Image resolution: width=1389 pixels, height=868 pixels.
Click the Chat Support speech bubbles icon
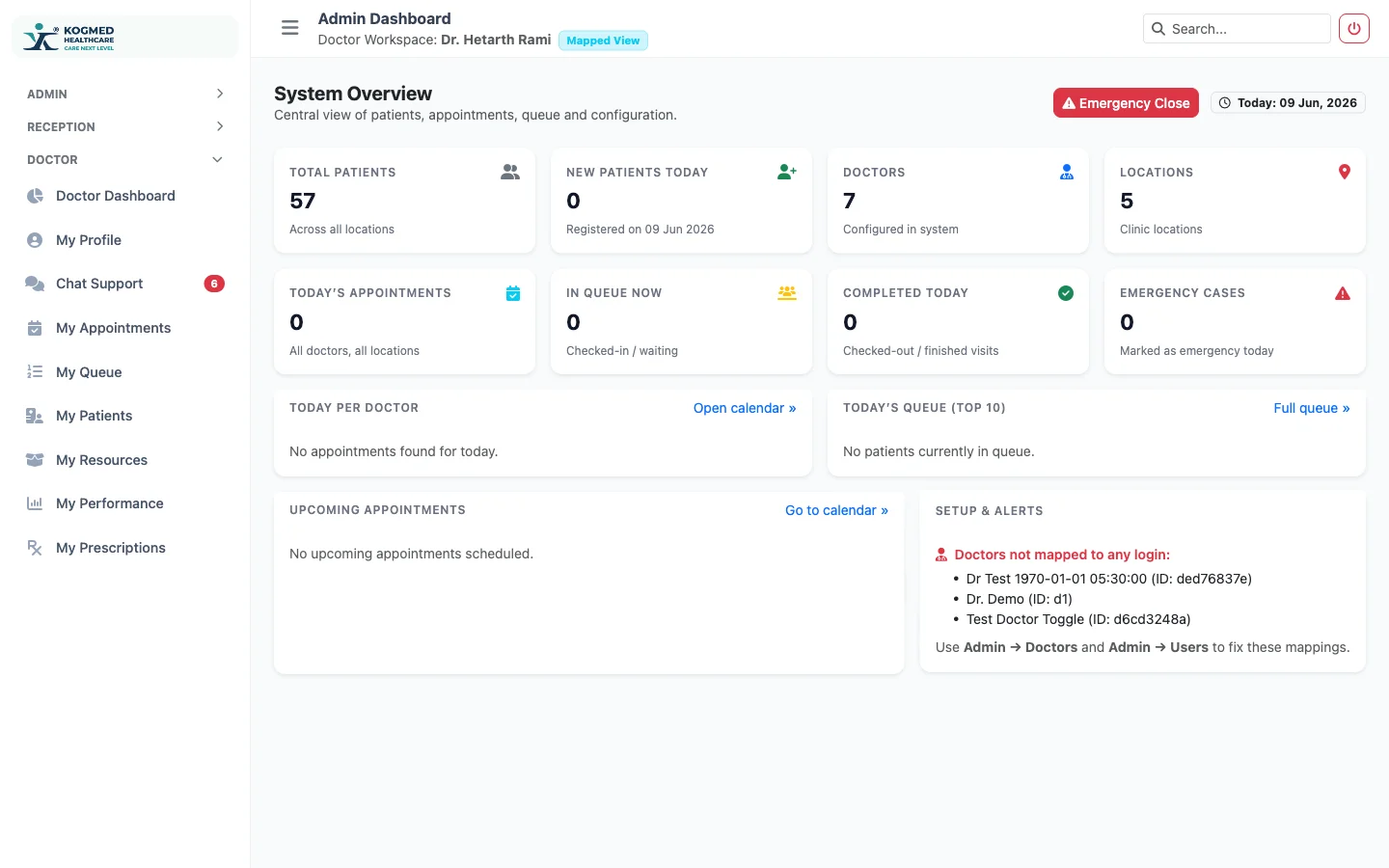pyautogui.click(x=35, y=284)
